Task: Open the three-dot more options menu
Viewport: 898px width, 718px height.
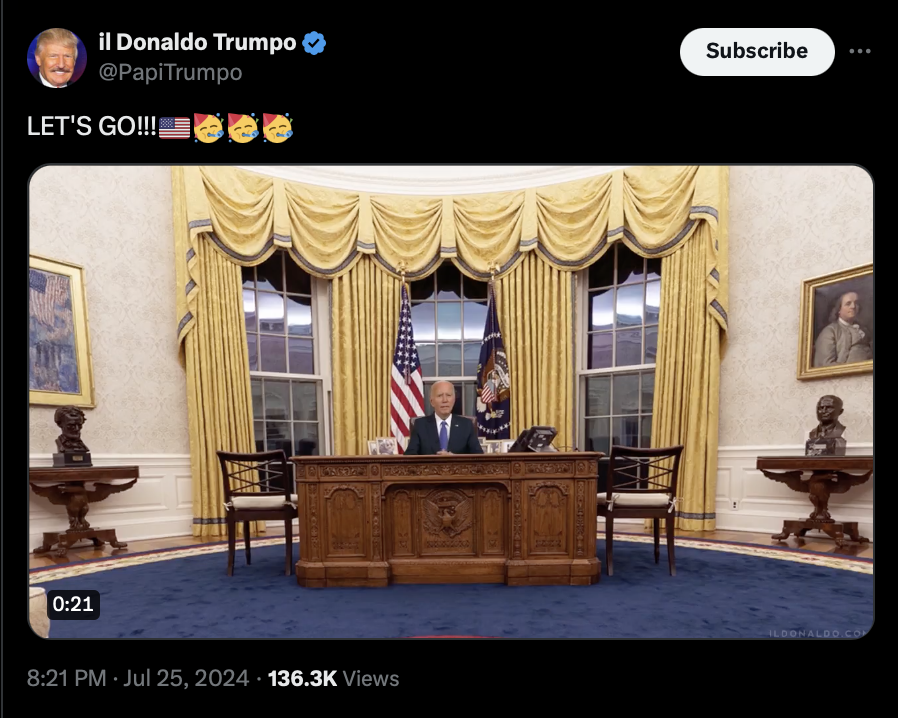Action: tap(860, 52)
